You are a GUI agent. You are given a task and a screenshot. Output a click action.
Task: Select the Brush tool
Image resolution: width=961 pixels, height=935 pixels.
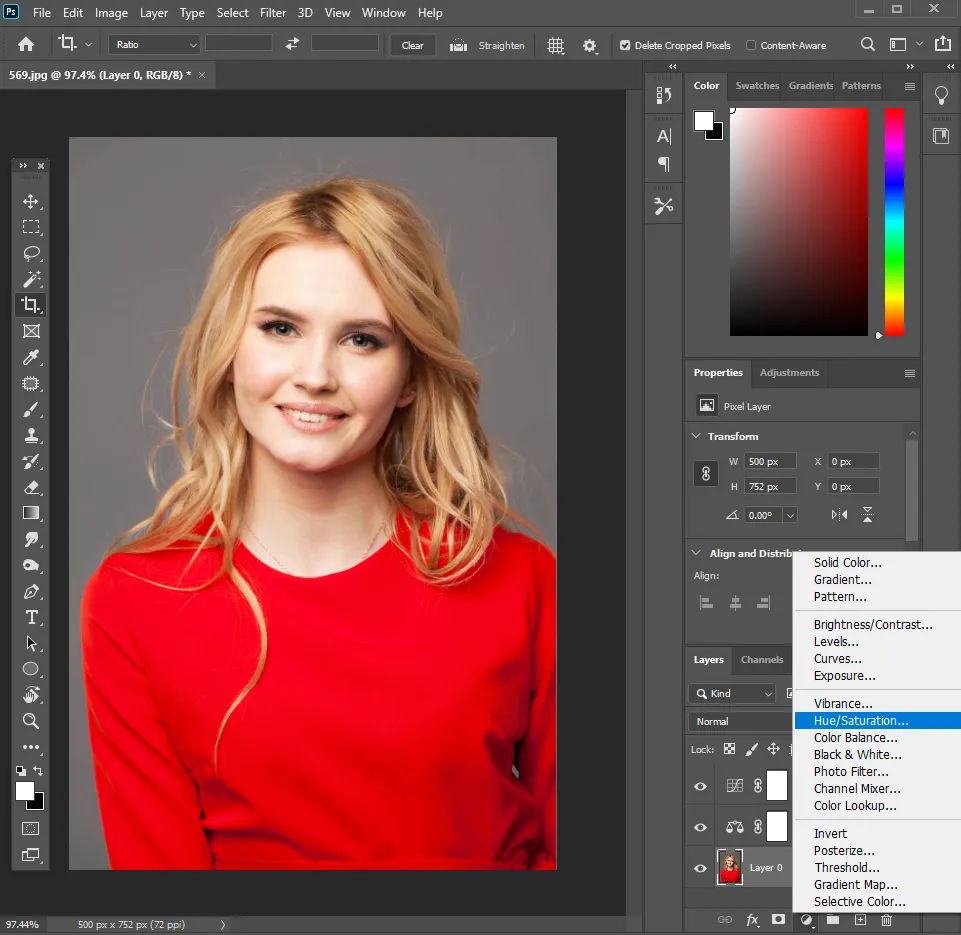[x=31, y=409]
